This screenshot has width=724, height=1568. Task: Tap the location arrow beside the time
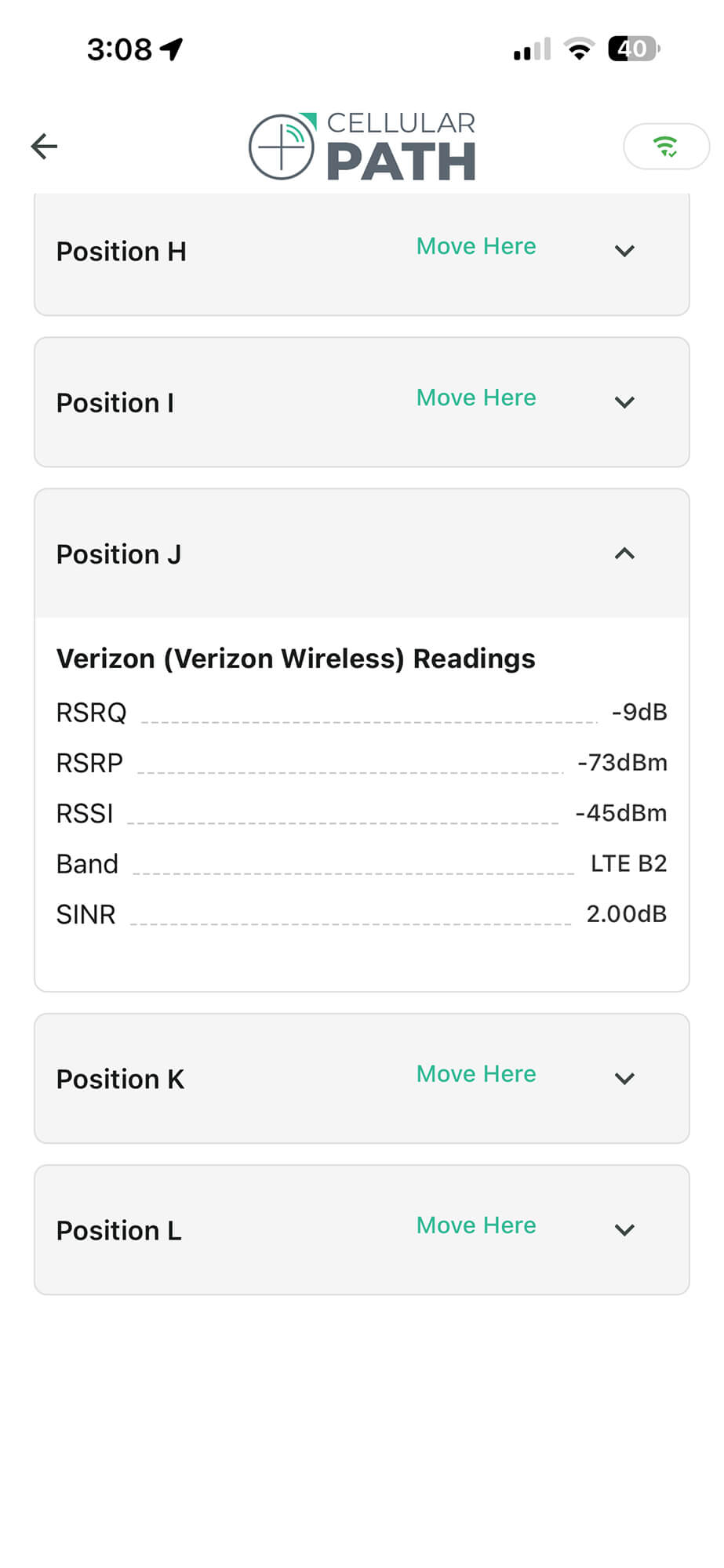point(171,49)
